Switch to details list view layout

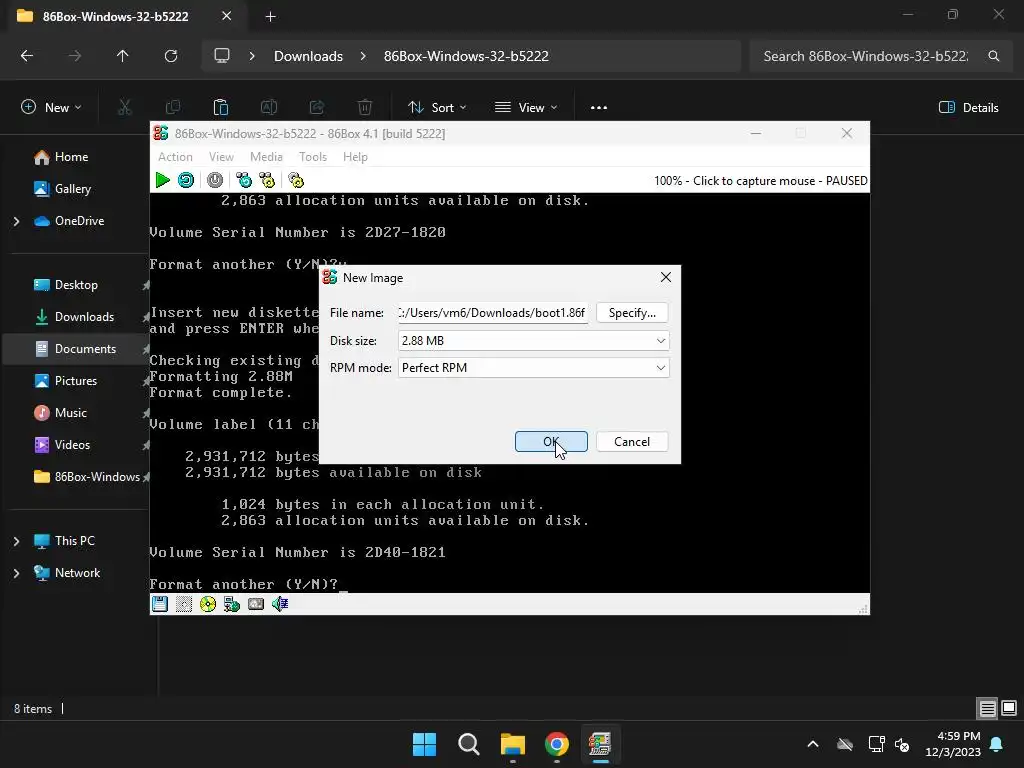click(x=987, y=709)
